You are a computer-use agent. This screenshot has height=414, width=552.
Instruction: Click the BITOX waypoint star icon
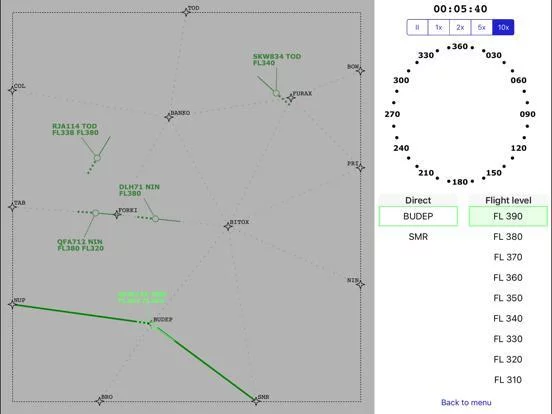tap(228, 226)
